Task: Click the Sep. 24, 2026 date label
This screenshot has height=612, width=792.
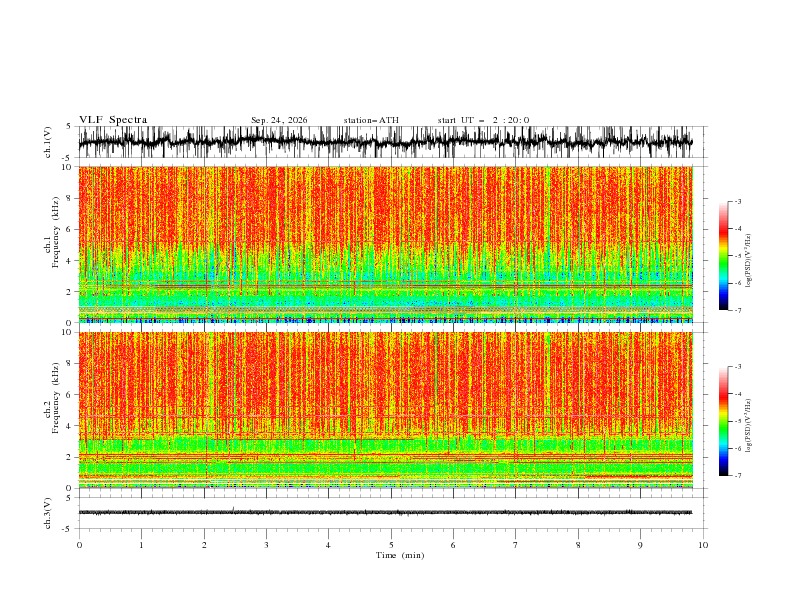Action: [x=279, y=120]
